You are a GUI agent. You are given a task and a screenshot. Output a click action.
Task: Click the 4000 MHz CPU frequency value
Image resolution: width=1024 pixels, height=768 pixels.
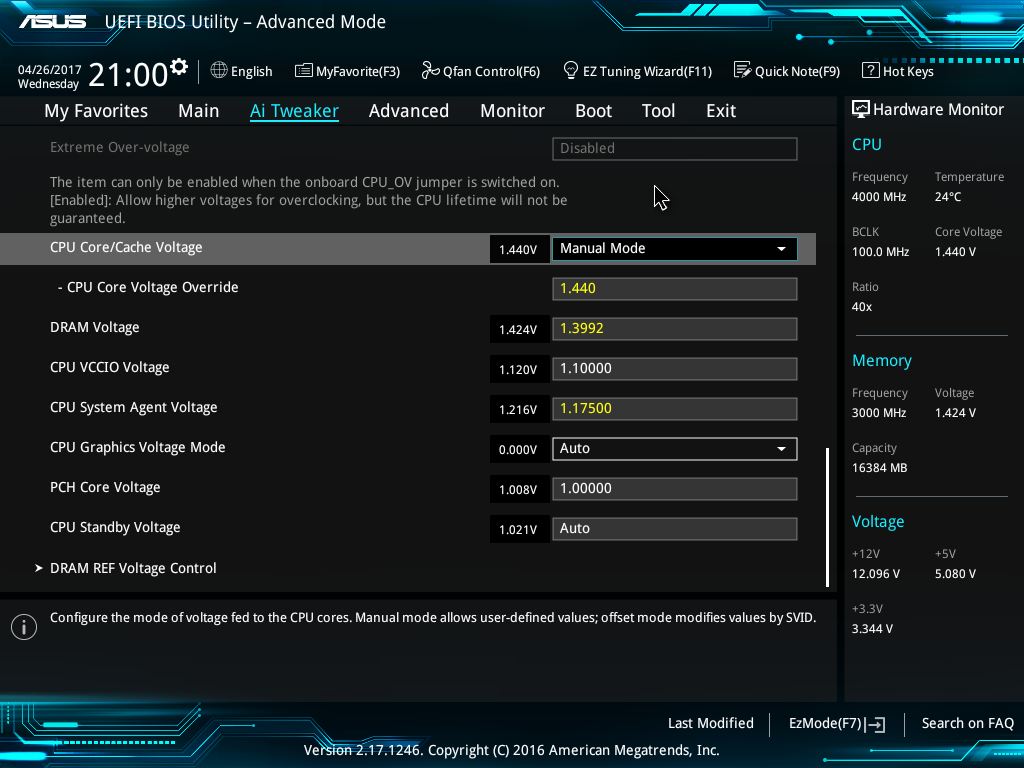click(x=878, y=197)
